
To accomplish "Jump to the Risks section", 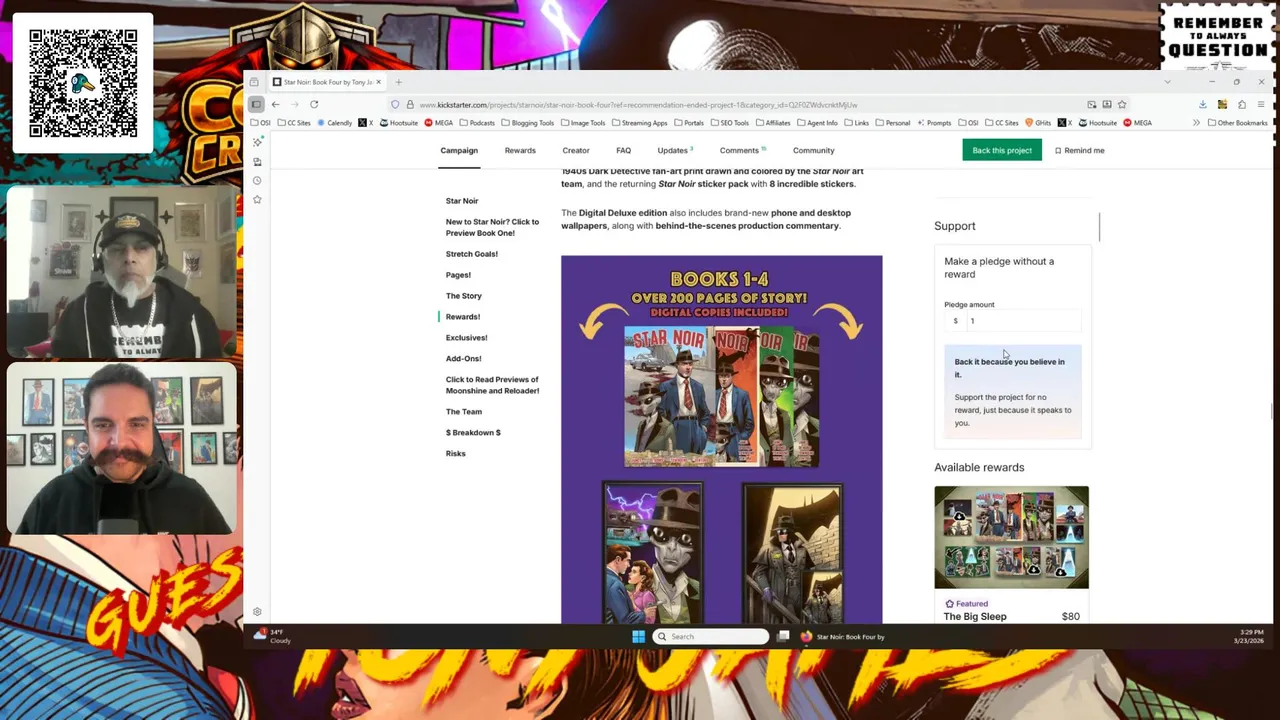I will click(456, 454).
